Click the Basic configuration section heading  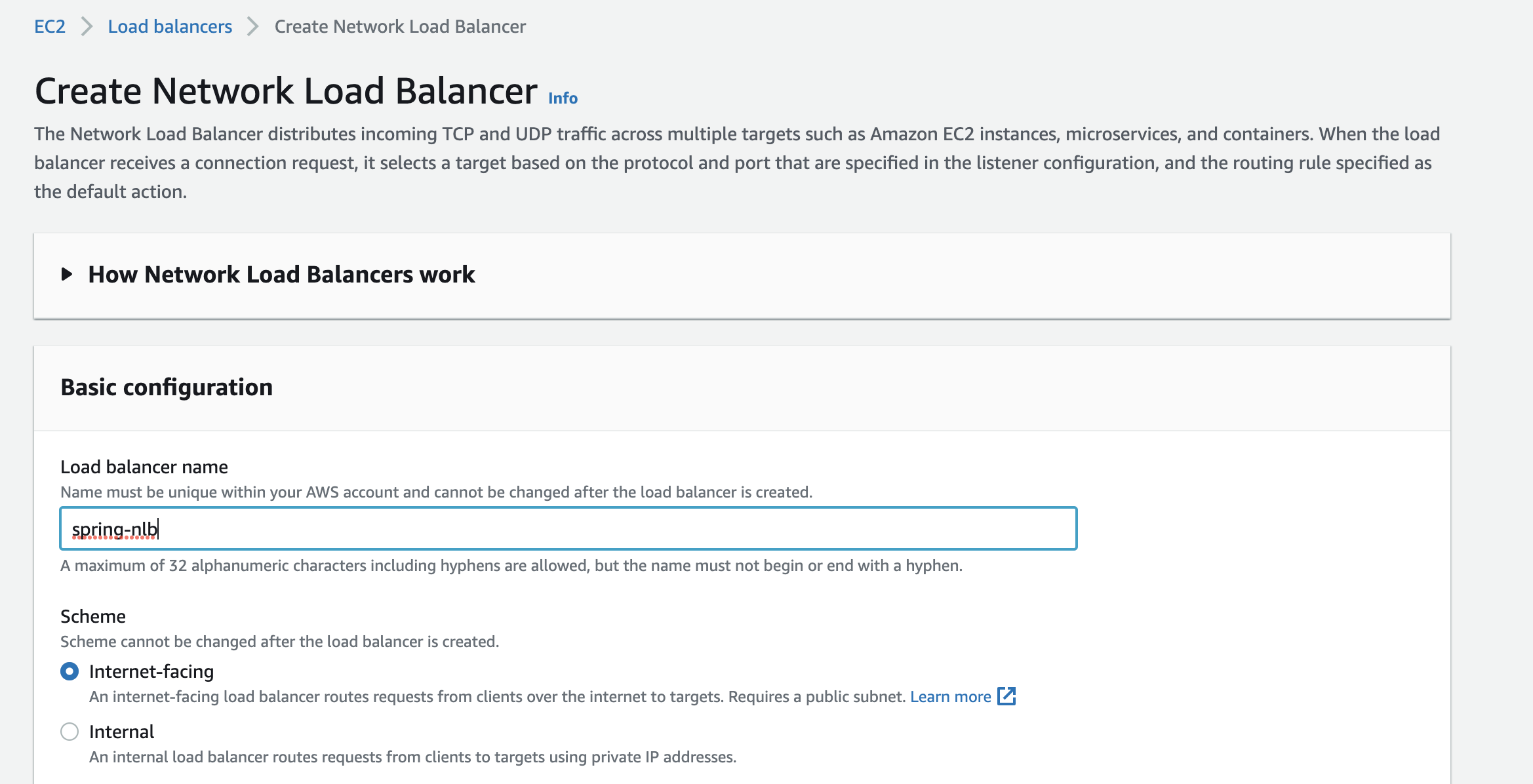click(167, 387)
